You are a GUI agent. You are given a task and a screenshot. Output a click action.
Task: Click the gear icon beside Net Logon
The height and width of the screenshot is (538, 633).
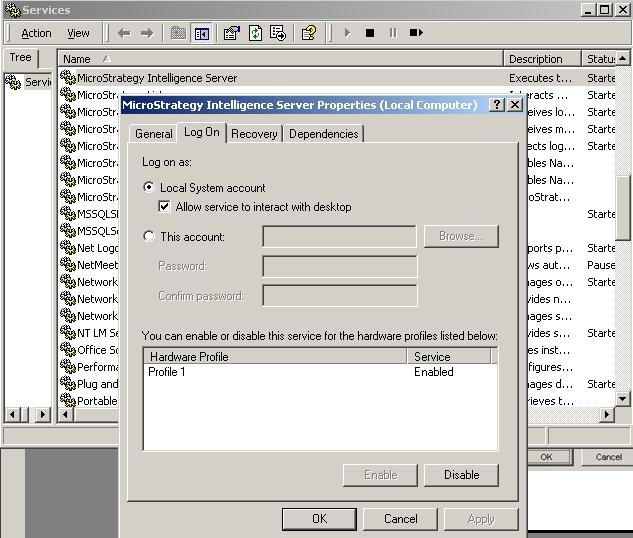point(68,247)
